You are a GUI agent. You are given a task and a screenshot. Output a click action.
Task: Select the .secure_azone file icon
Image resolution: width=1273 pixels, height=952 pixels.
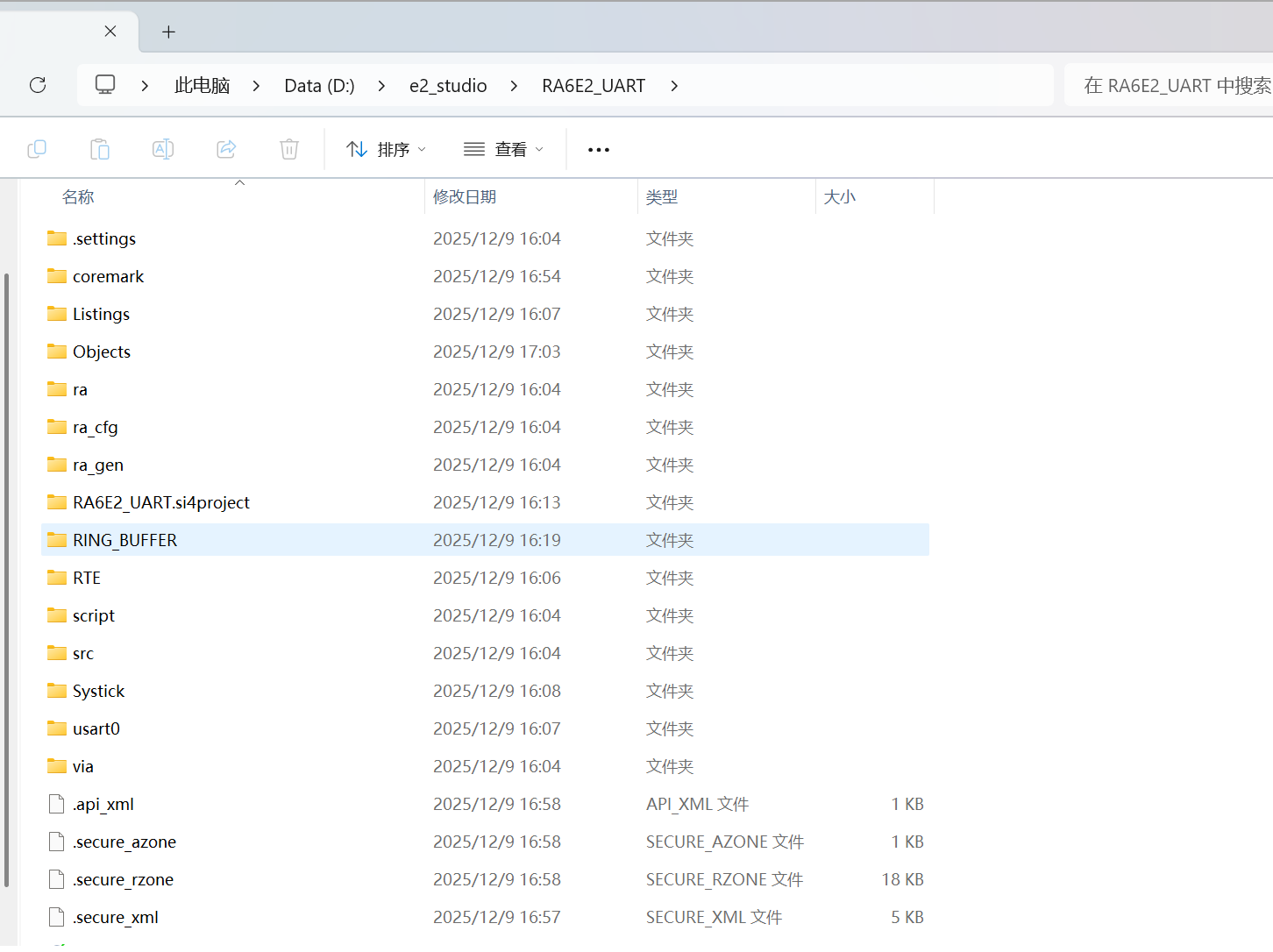(x=57, y=842)
